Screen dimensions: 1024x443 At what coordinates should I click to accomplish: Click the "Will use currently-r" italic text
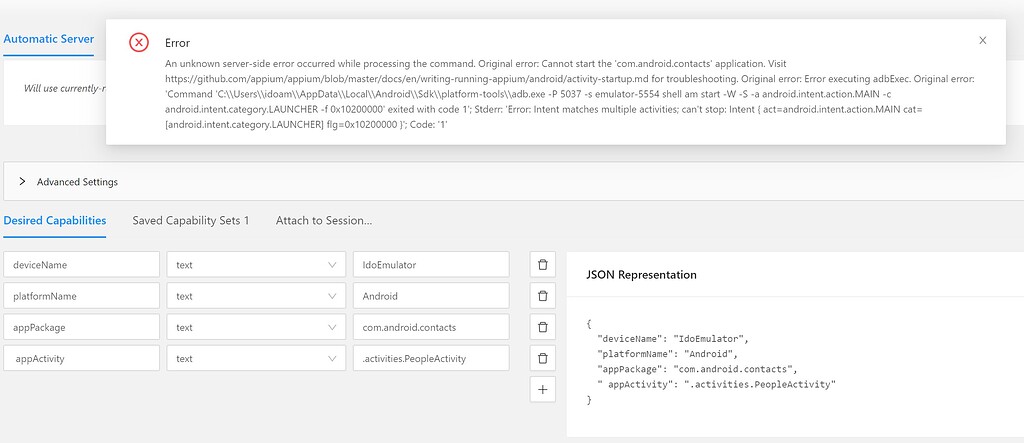point(65,88)
